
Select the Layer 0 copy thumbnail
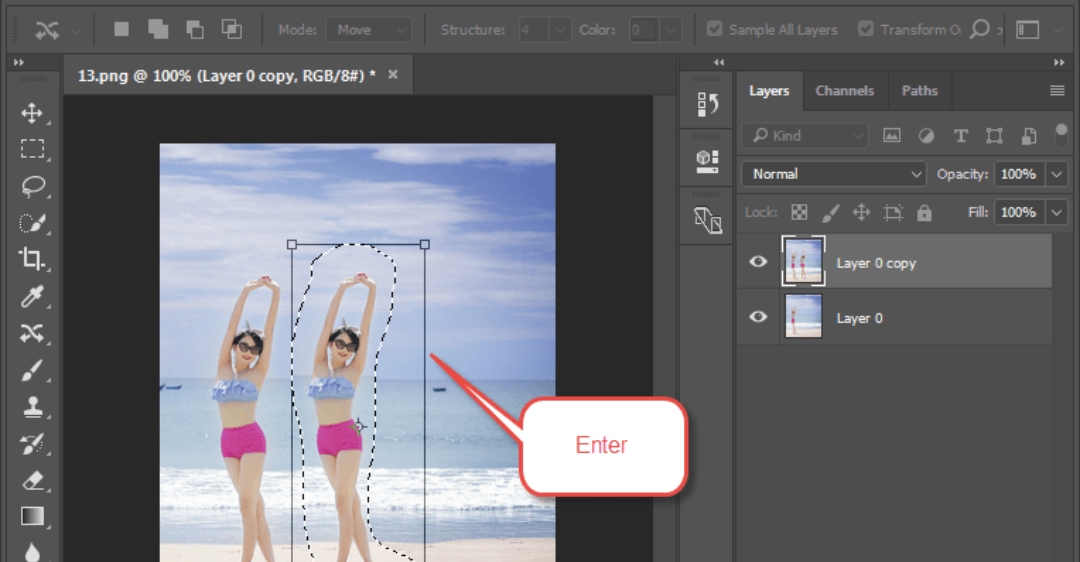pos(803,261)
